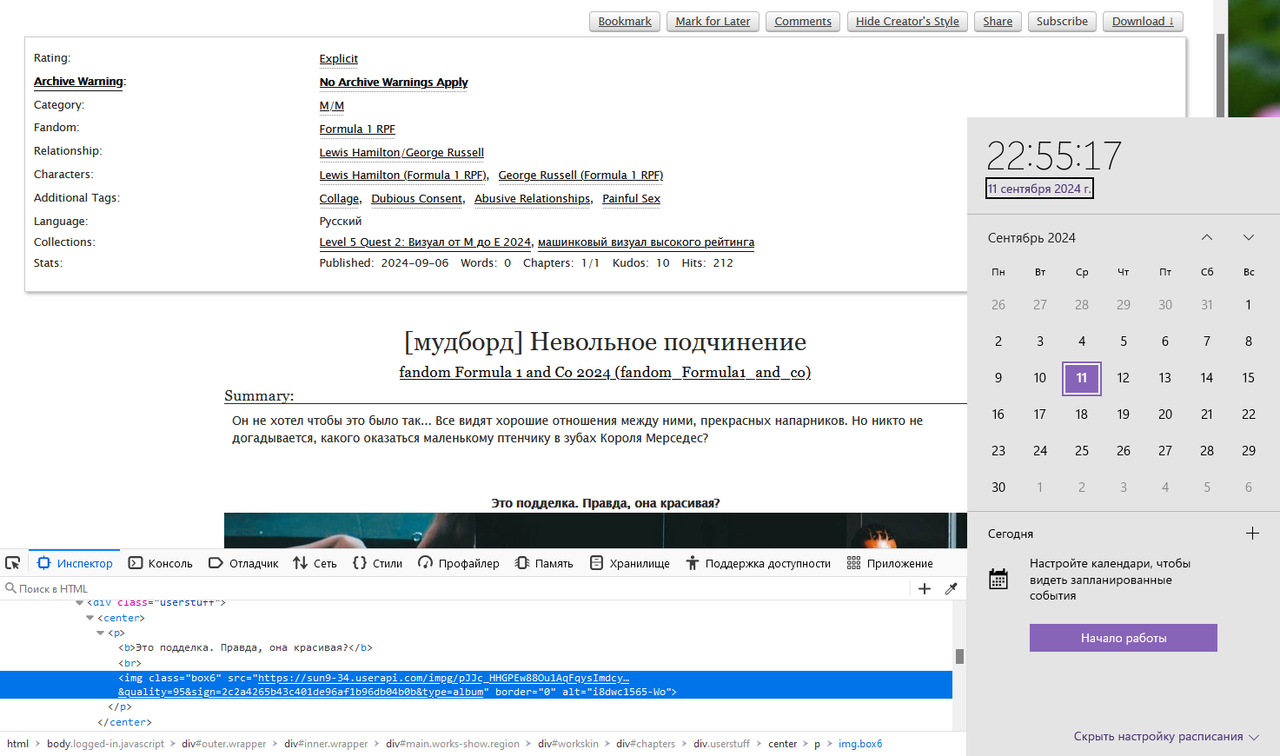The image size is (1280, 756).
Task: Click the Subscribe button
Action: pyautogui.click(x=1062, y=21)
